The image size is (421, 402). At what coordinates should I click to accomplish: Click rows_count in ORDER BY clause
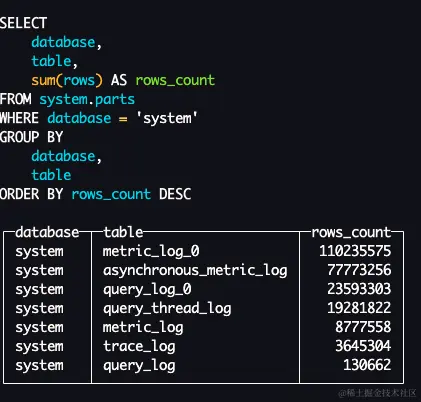pos(111,194)
